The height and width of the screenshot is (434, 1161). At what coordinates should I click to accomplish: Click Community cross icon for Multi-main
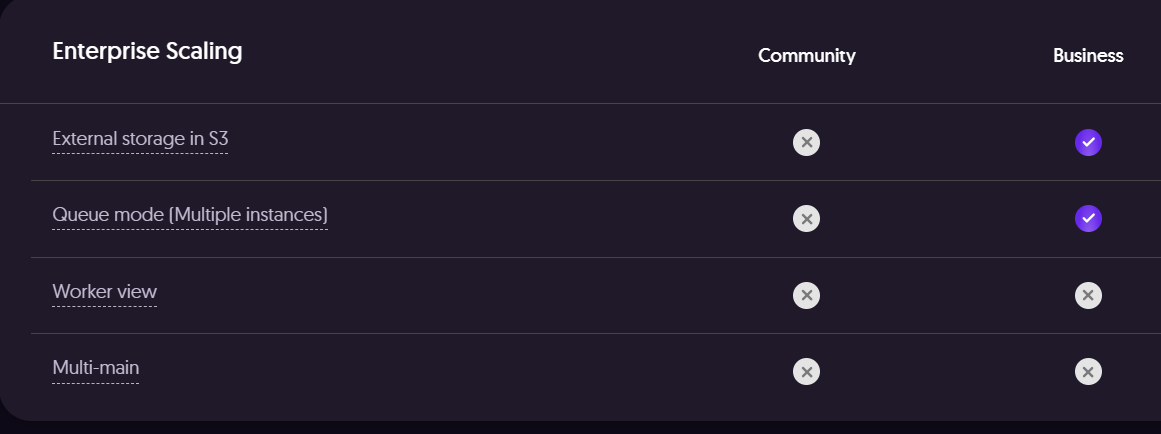pos(806,371)
